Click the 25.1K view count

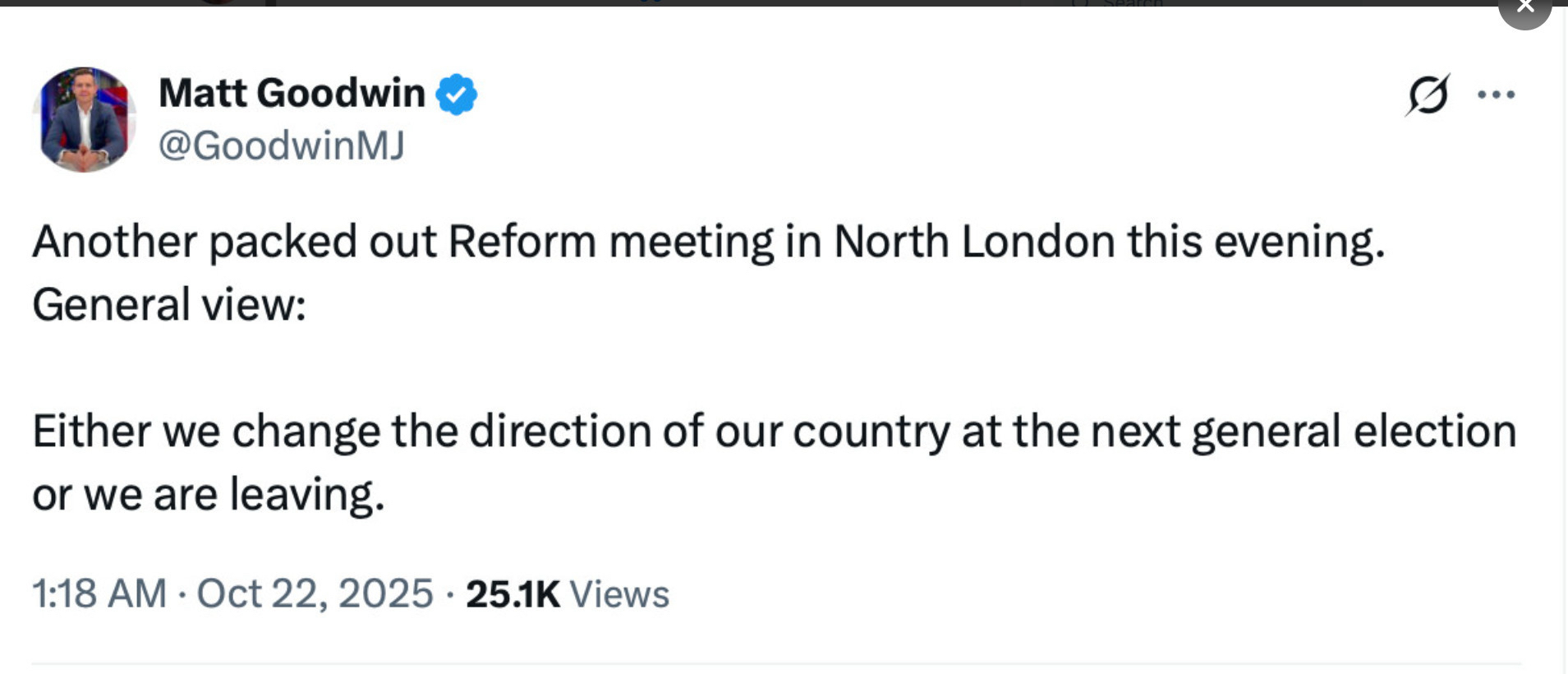pyautogui.click(x=513, y=594)
